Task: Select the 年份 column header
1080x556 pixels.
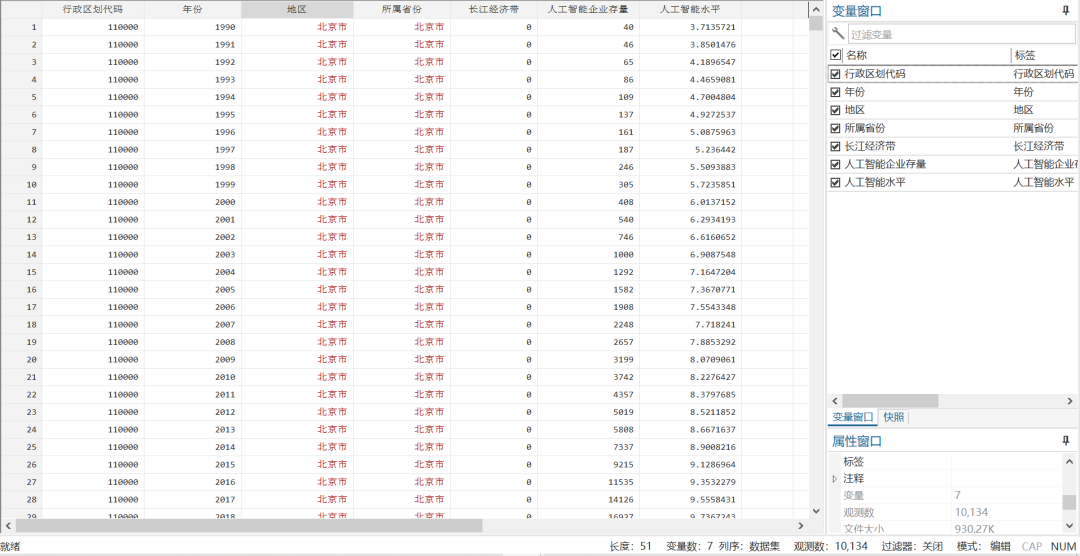Action: tap(193, 10)
